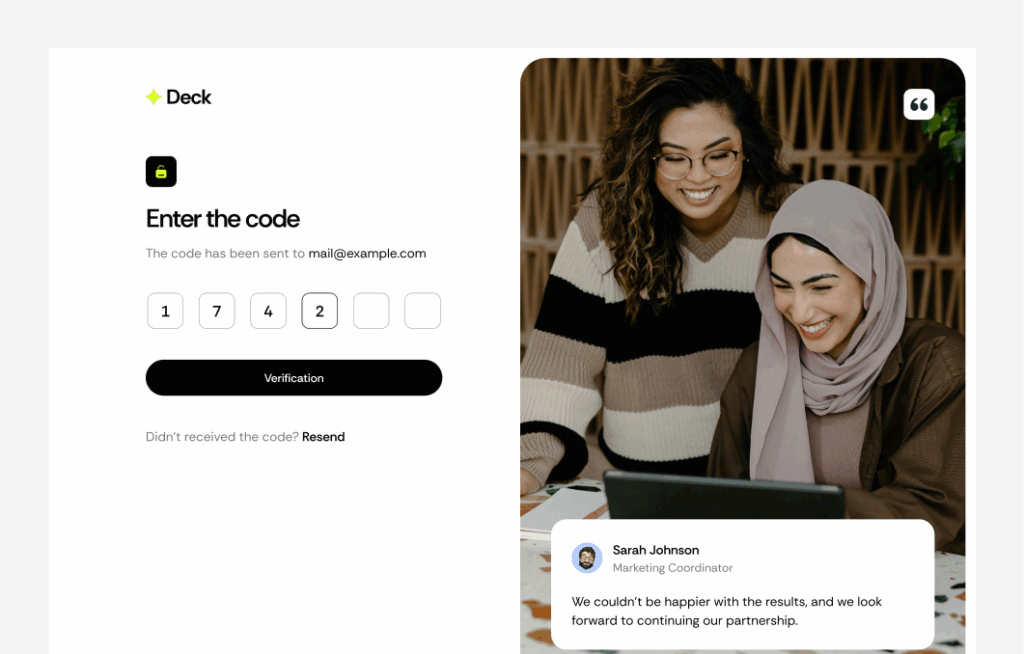
Task: Click Sarah Johnson's avatar image
Action: (x=586, y=558)
